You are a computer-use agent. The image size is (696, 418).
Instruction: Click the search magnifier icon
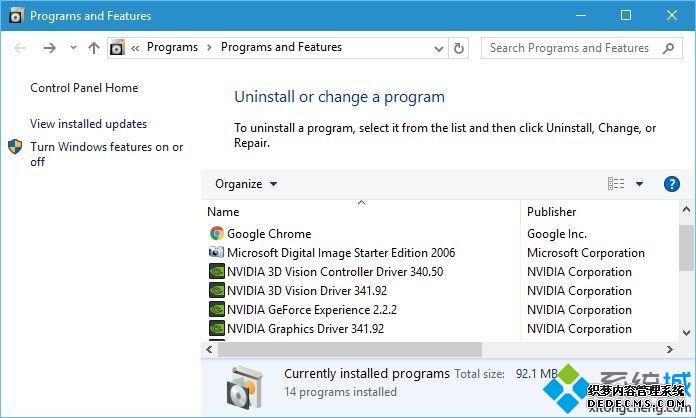click(x=668, y=48)
